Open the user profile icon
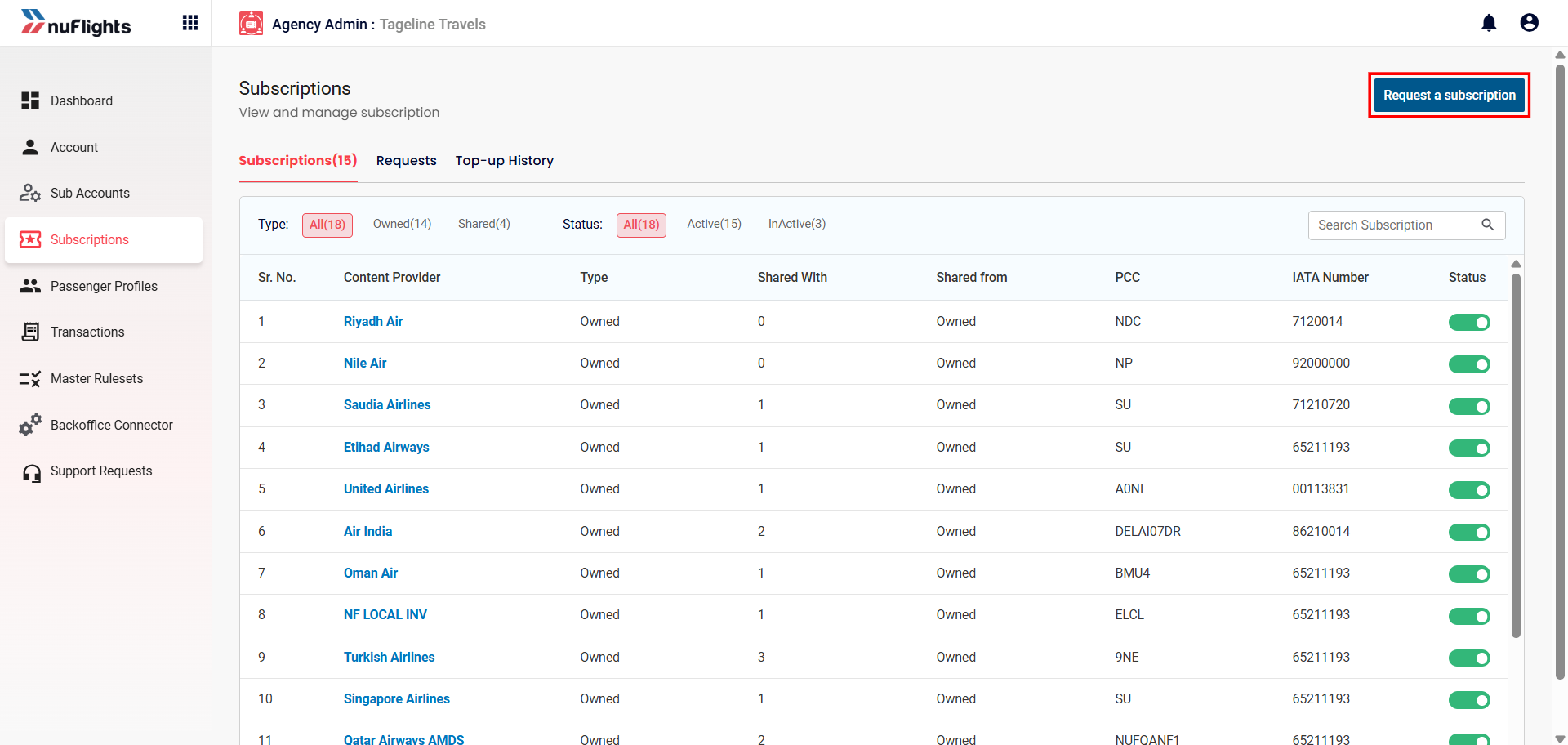 [1530, 23]
